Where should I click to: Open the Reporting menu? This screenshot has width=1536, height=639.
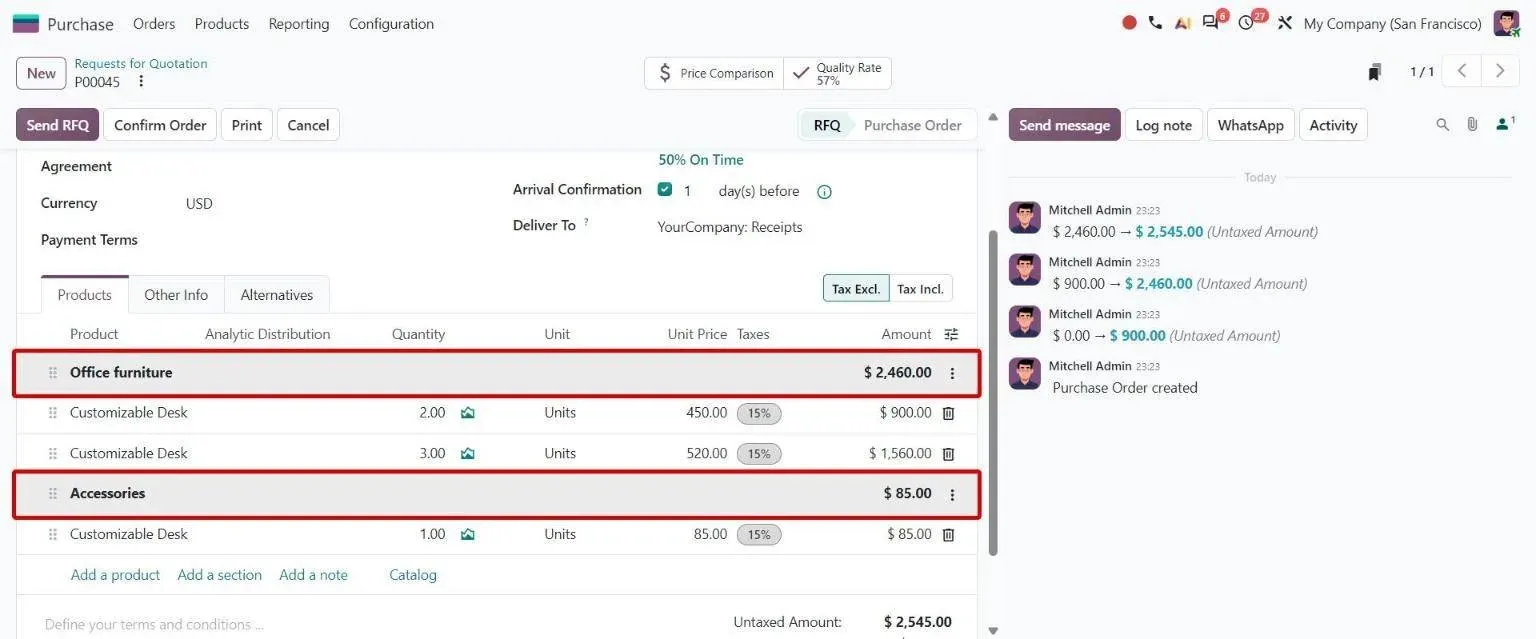299,23
